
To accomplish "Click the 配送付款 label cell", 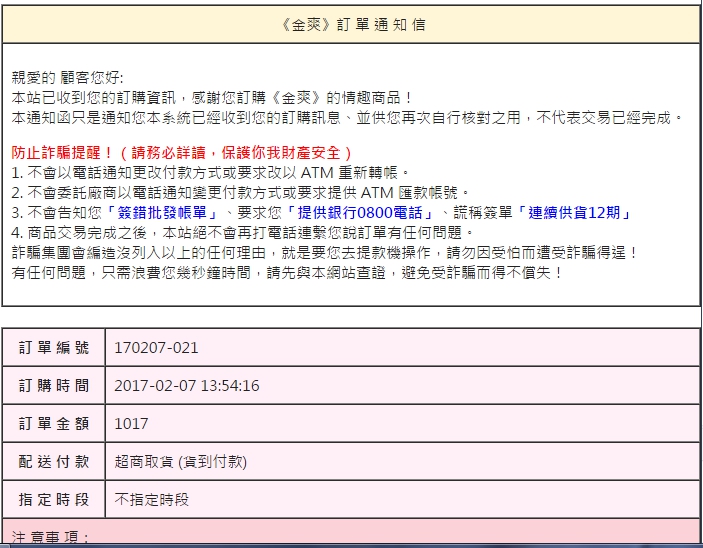I will [53, 462].
